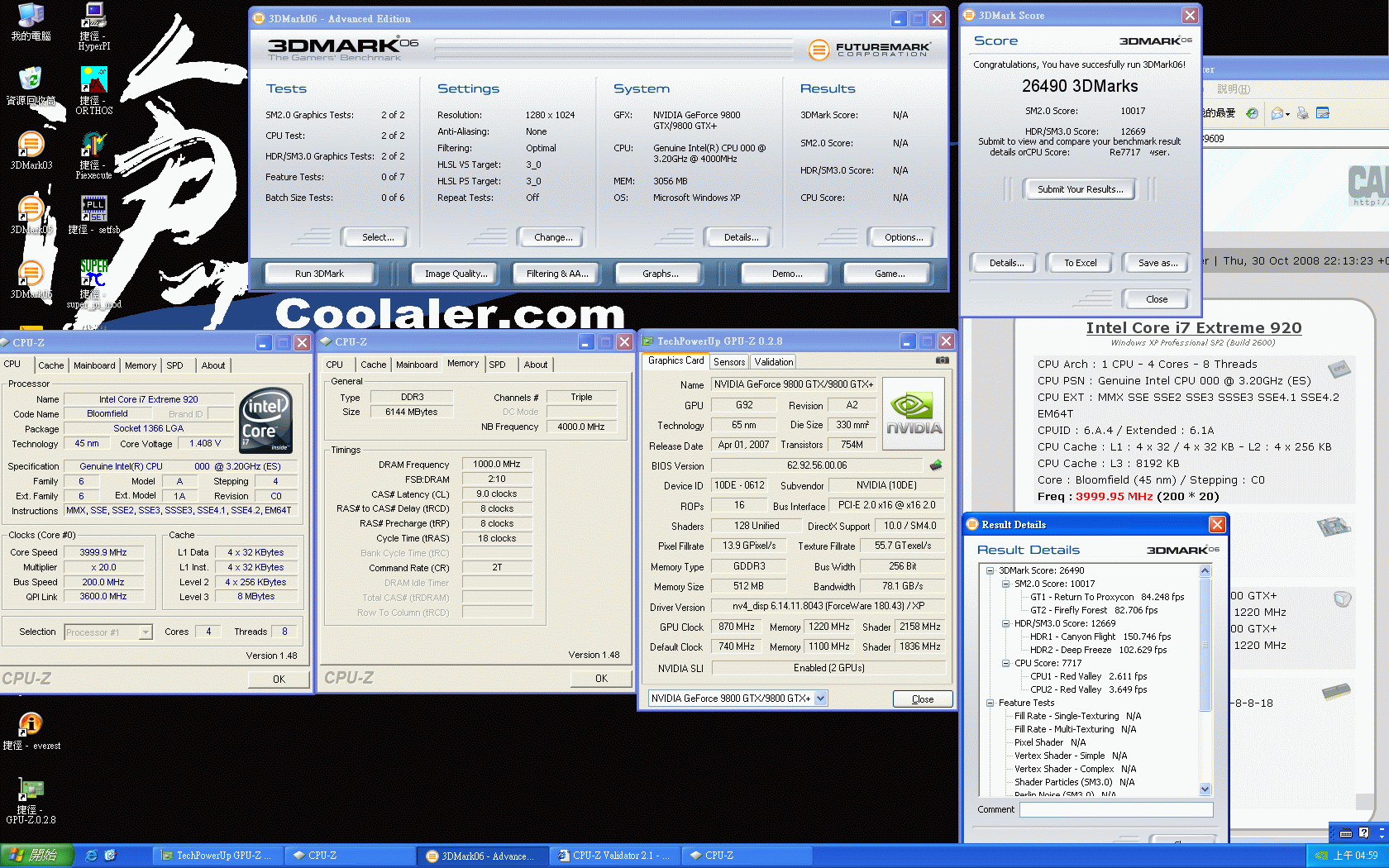Switch to the Sensors tab in GPU-Z
The image size is (1389, 868).
coord(729,361)
